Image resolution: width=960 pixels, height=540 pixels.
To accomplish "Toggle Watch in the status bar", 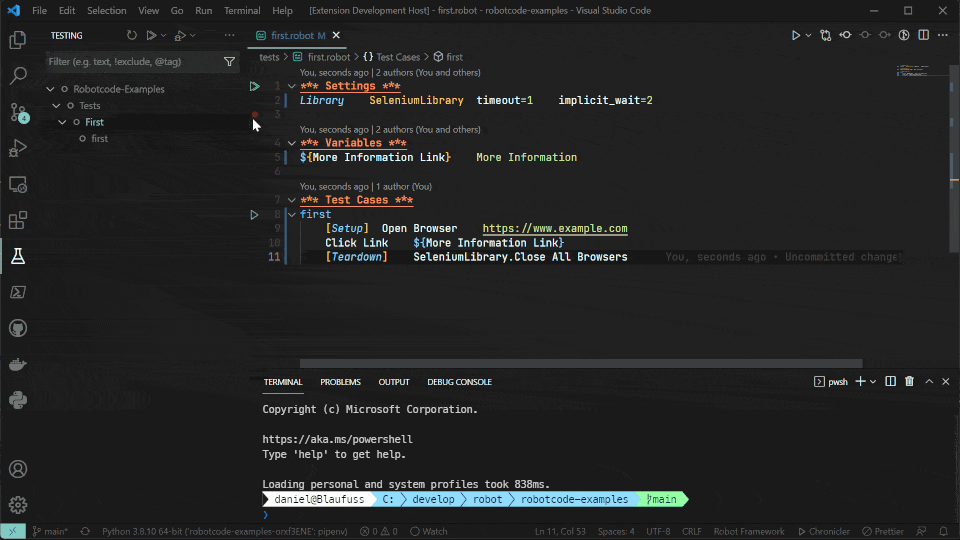I will coord(429,531).
